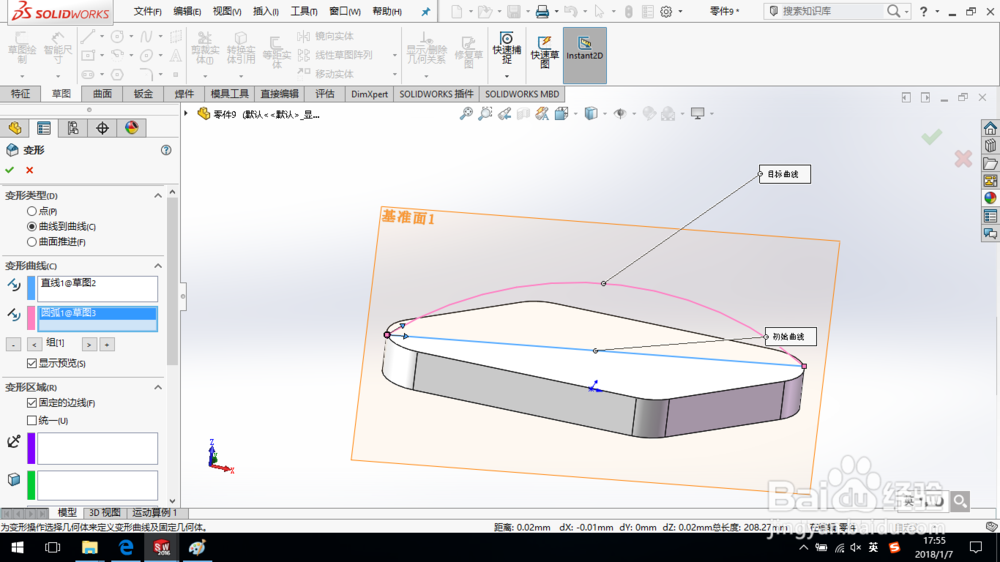Click the Instant2D toolbar button
1000x562 pixels.
pyautogui.click(x=584, y=55)
